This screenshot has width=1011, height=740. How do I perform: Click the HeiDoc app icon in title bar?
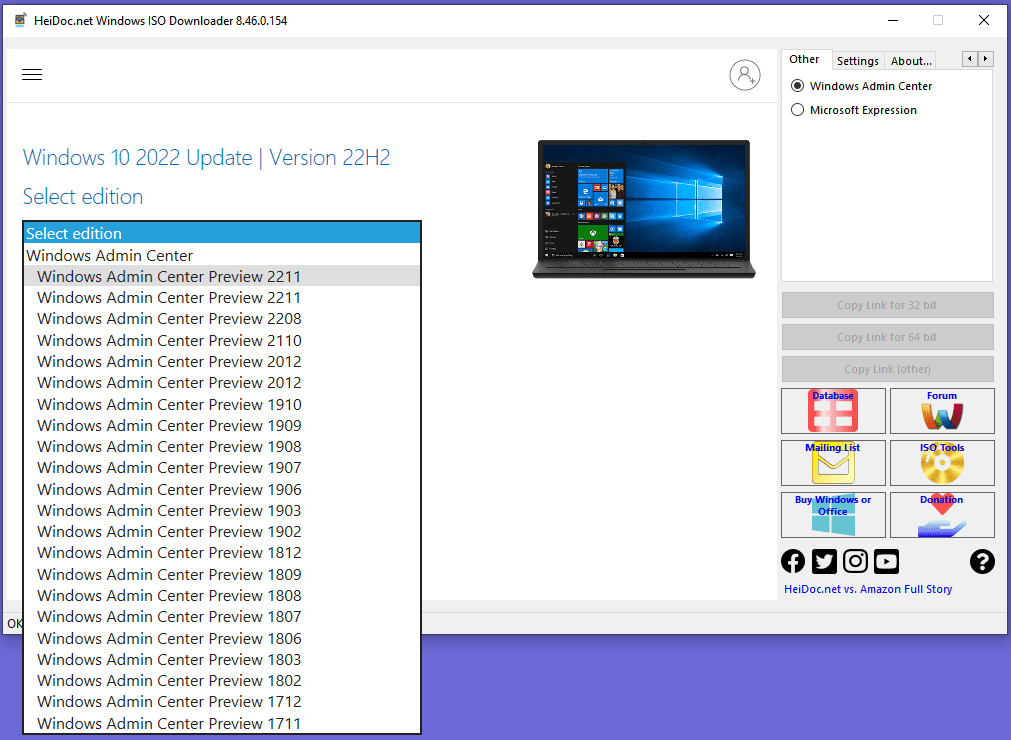(20, 20)
